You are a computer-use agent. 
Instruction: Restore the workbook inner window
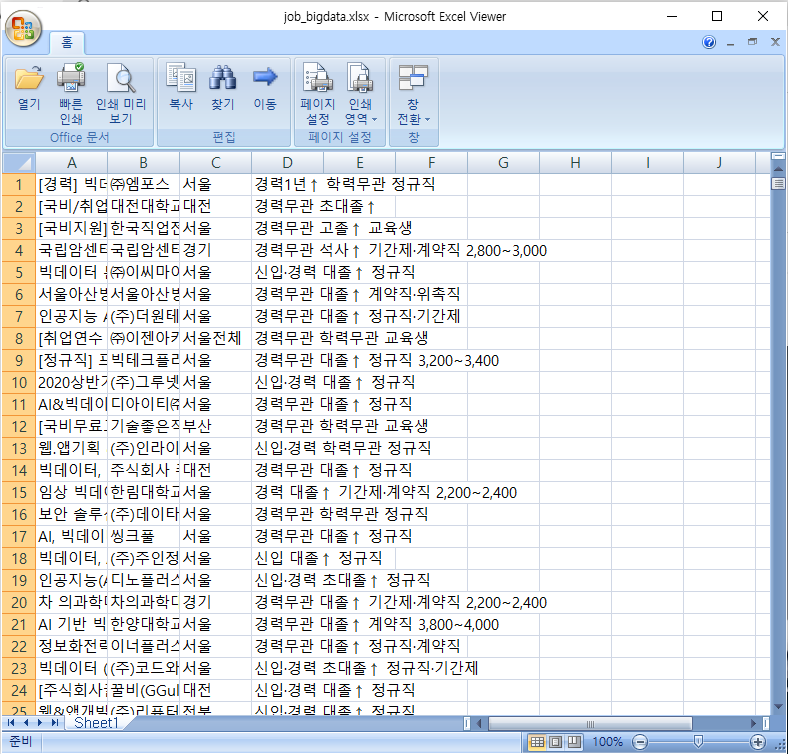pos(752,42)
